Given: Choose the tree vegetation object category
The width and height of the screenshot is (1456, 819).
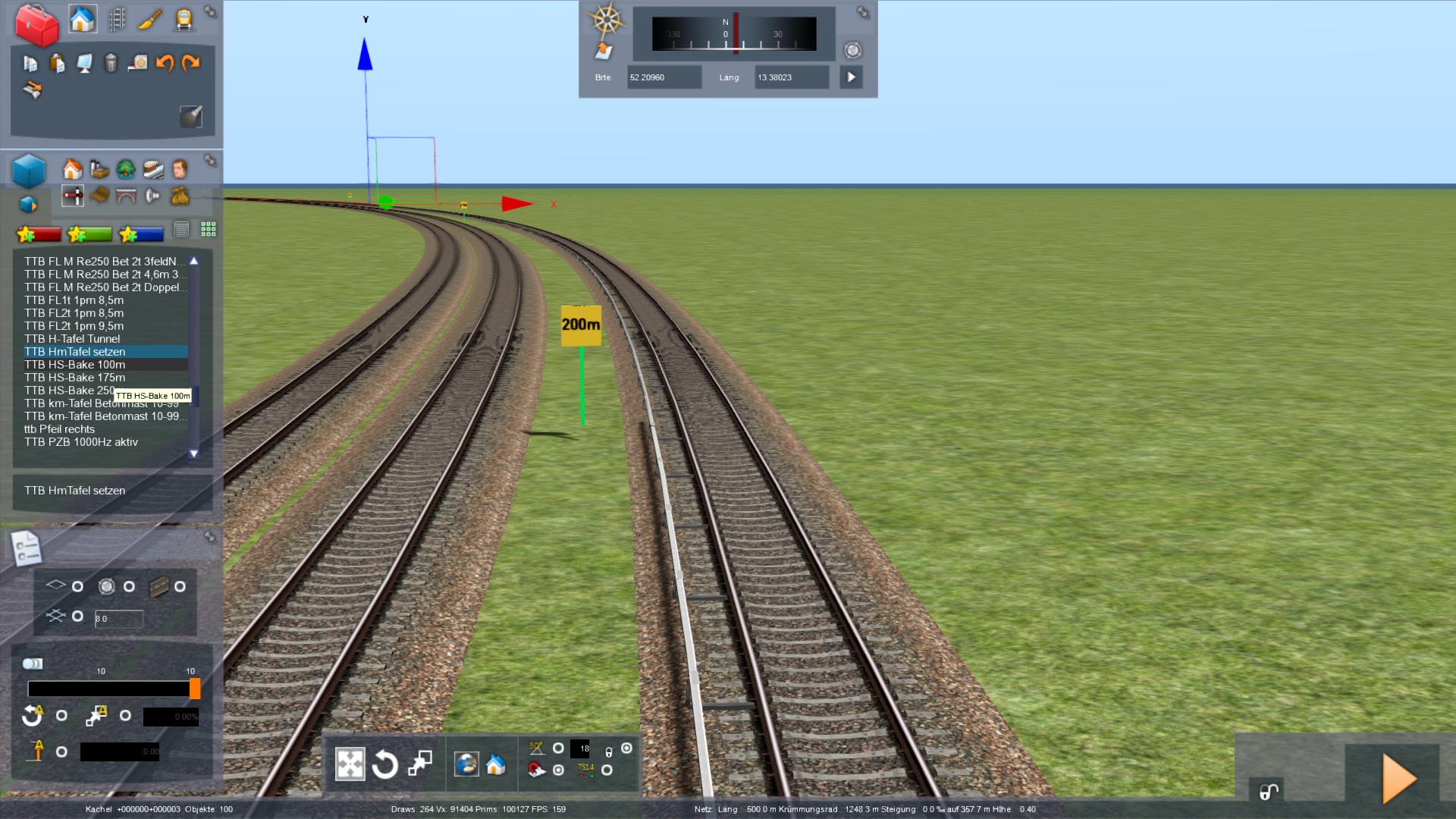Looking at the screenshot, I should tap(126, 168).
